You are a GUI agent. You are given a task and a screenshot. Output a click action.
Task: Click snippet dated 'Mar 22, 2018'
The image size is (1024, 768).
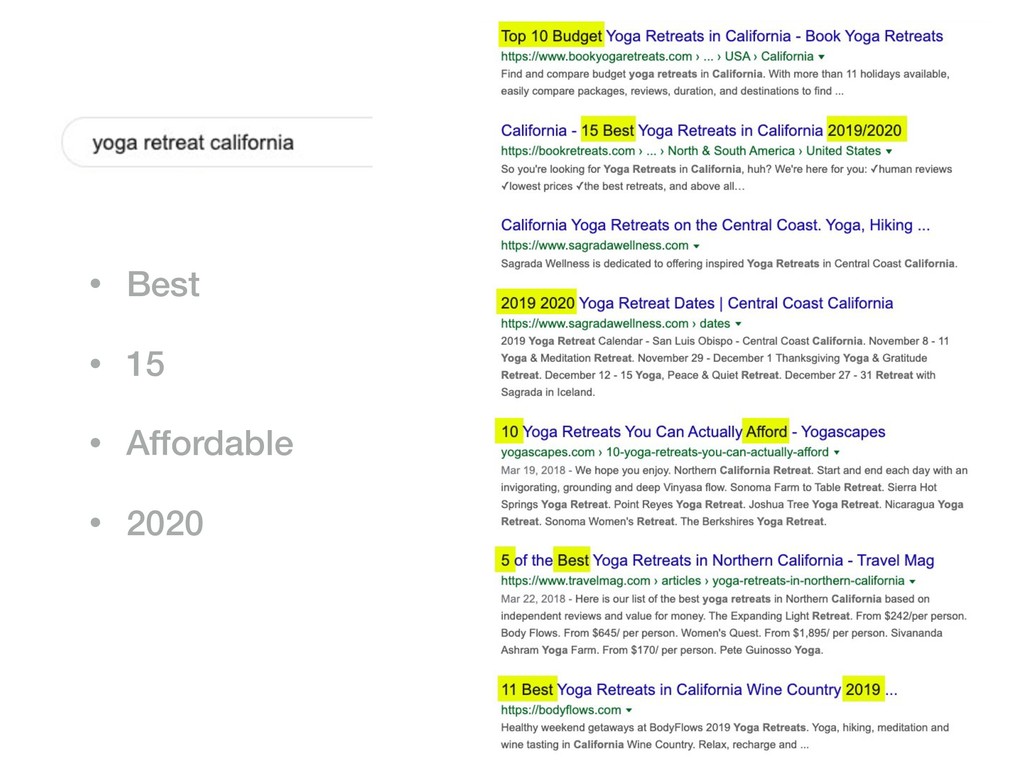[x=733, y=624]
